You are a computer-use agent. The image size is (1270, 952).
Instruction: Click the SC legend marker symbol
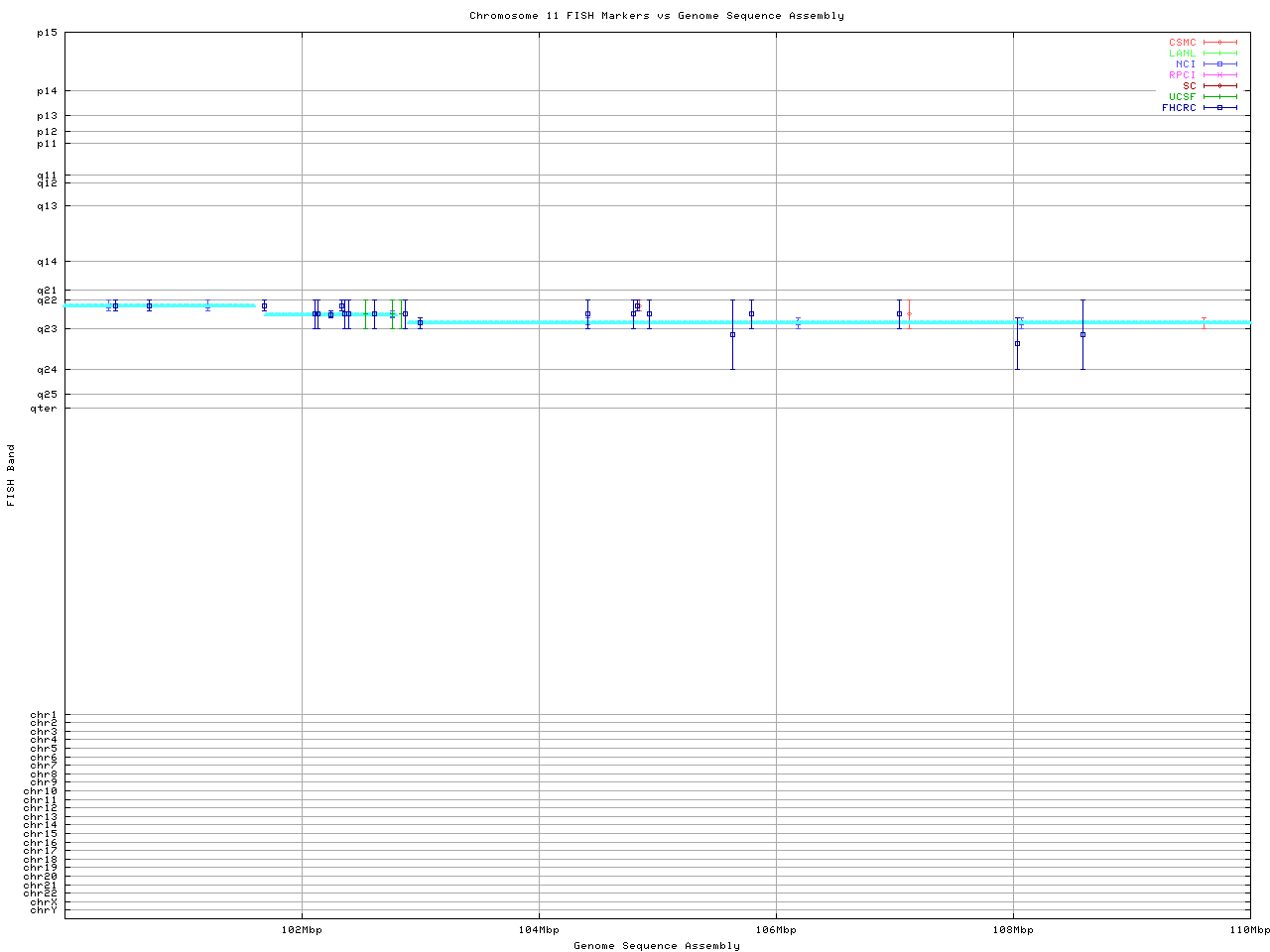[1219, 85]
